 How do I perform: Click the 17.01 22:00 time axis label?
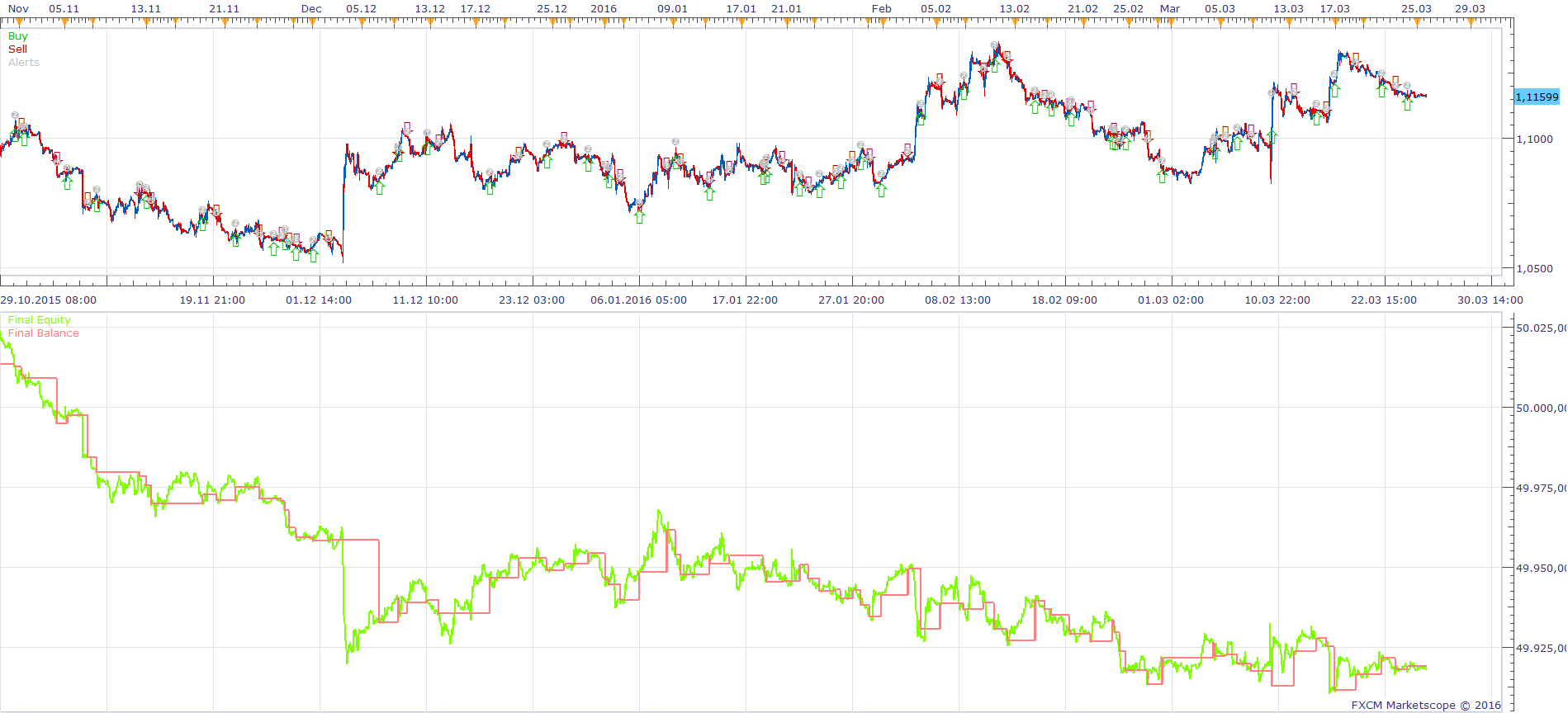[745, 300]
